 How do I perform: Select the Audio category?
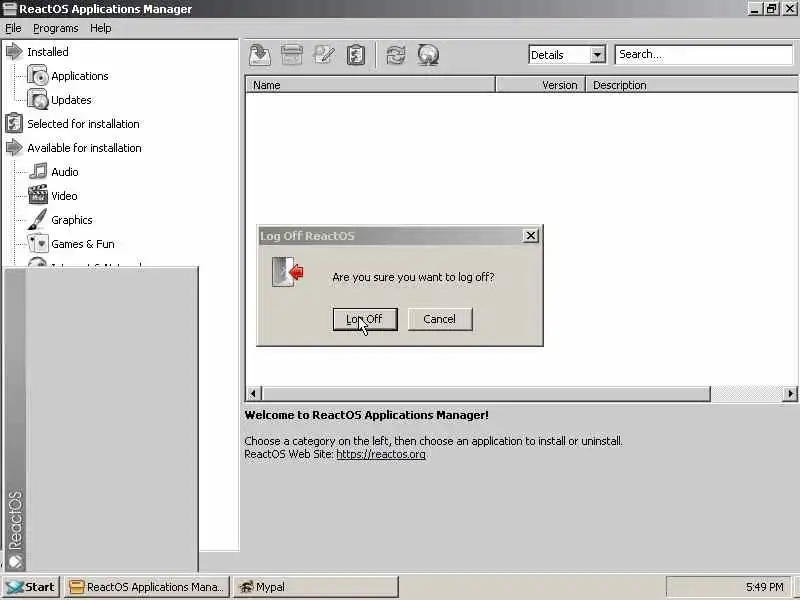65,172
